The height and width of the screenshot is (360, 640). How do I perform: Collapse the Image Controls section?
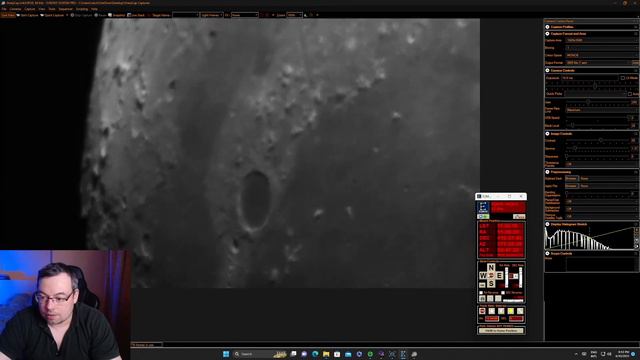(547, 134)
